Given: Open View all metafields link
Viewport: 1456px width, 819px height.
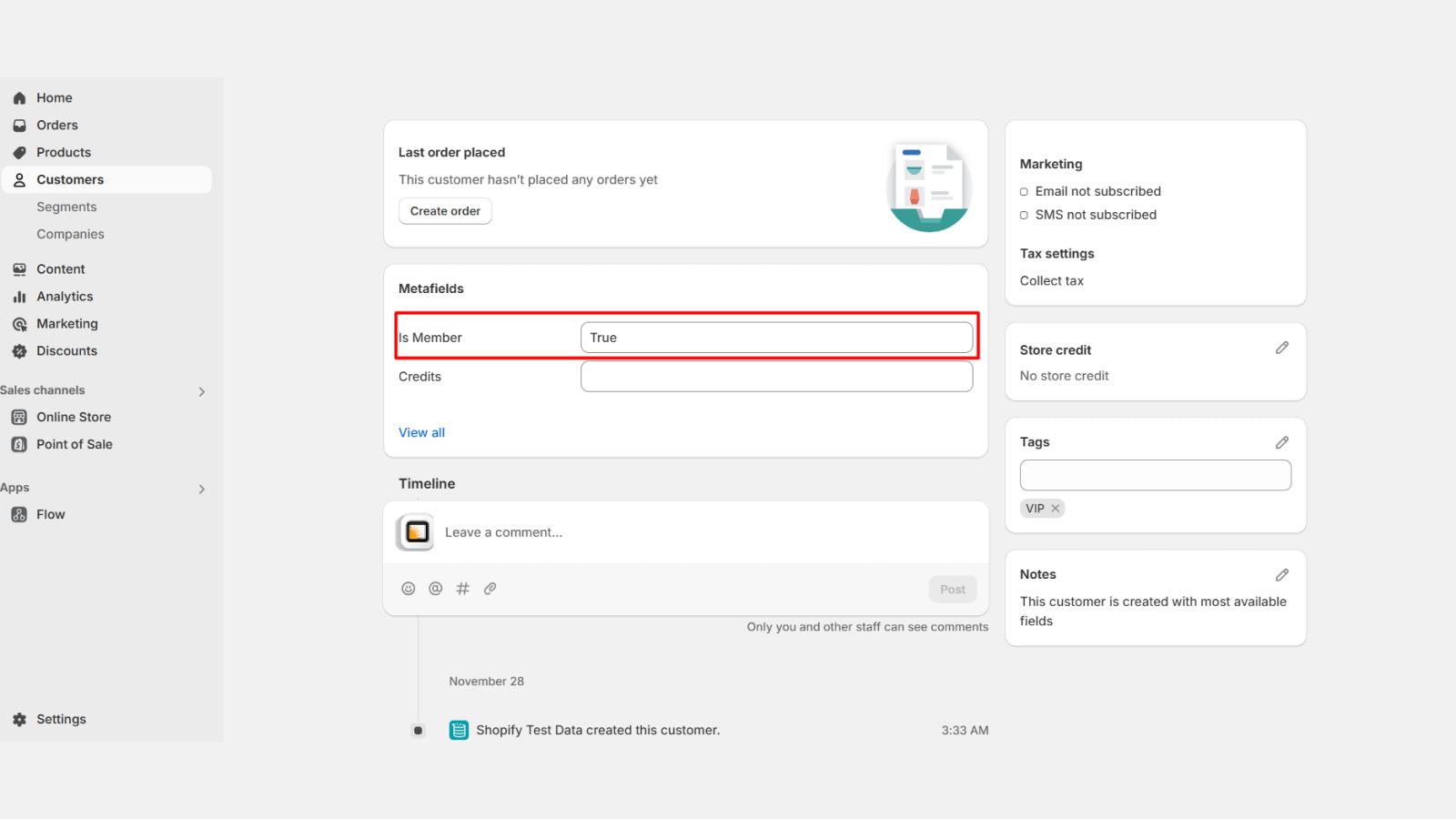Looking at the screenshot, I should click(421, 433).
